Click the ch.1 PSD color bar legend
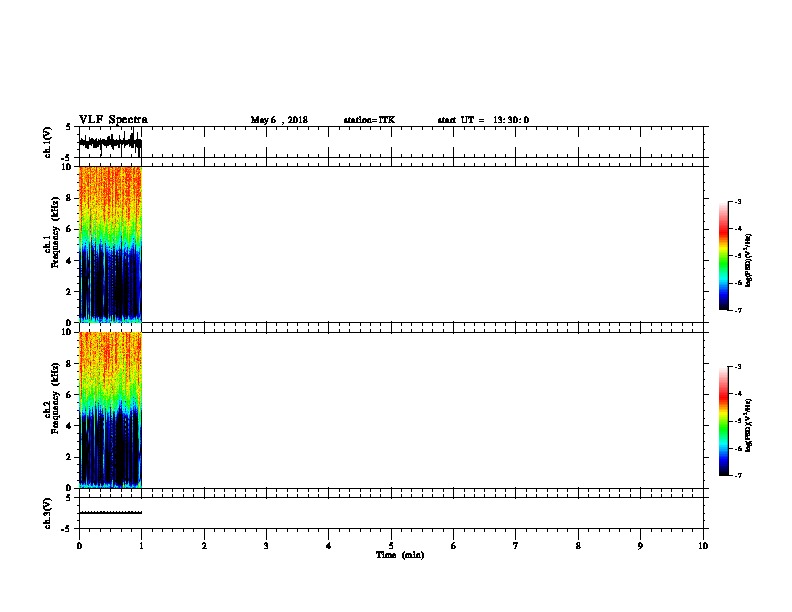This screenshot has height=612, width=792. click(724, 256)
